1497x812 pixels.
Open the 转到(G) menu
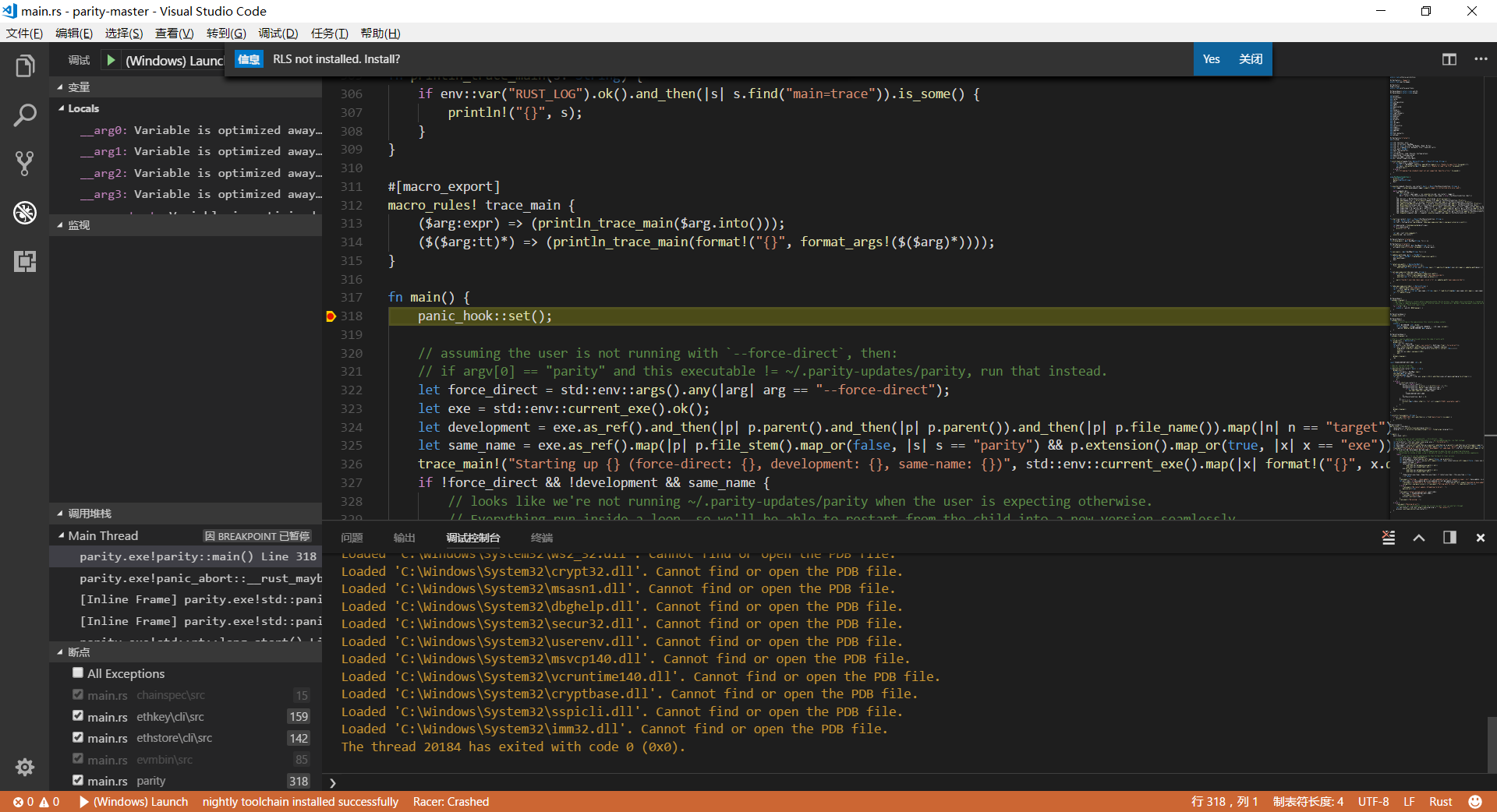(226, 34)
